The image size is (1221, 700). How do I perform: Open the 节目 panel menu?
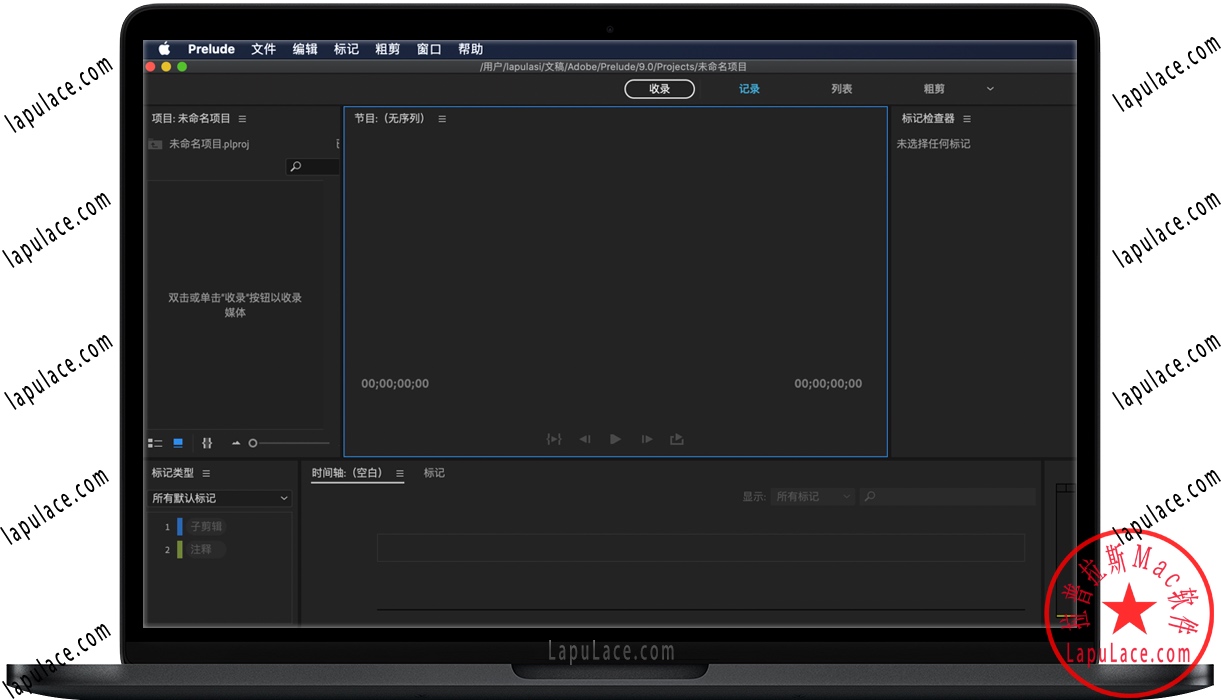[x=442, y=118]
